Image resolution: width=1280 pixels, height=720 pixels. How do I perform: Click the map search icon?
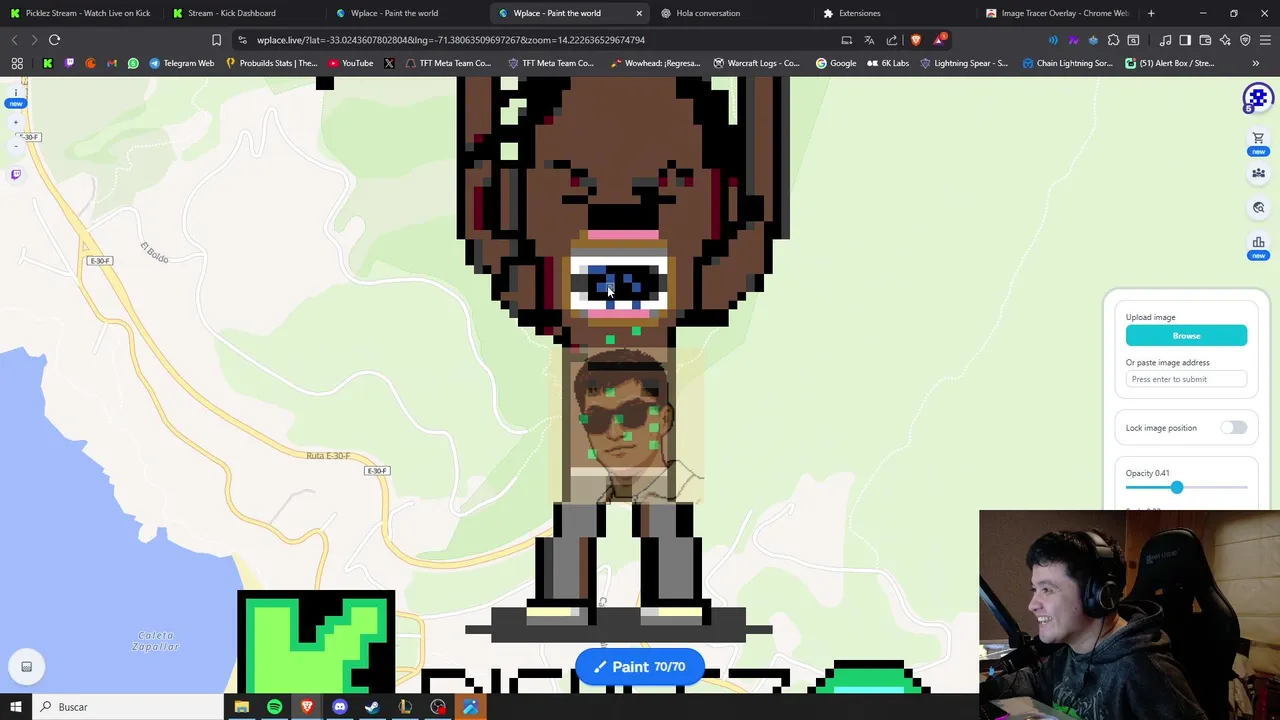pyautogui.click(x=1258, y=208)
